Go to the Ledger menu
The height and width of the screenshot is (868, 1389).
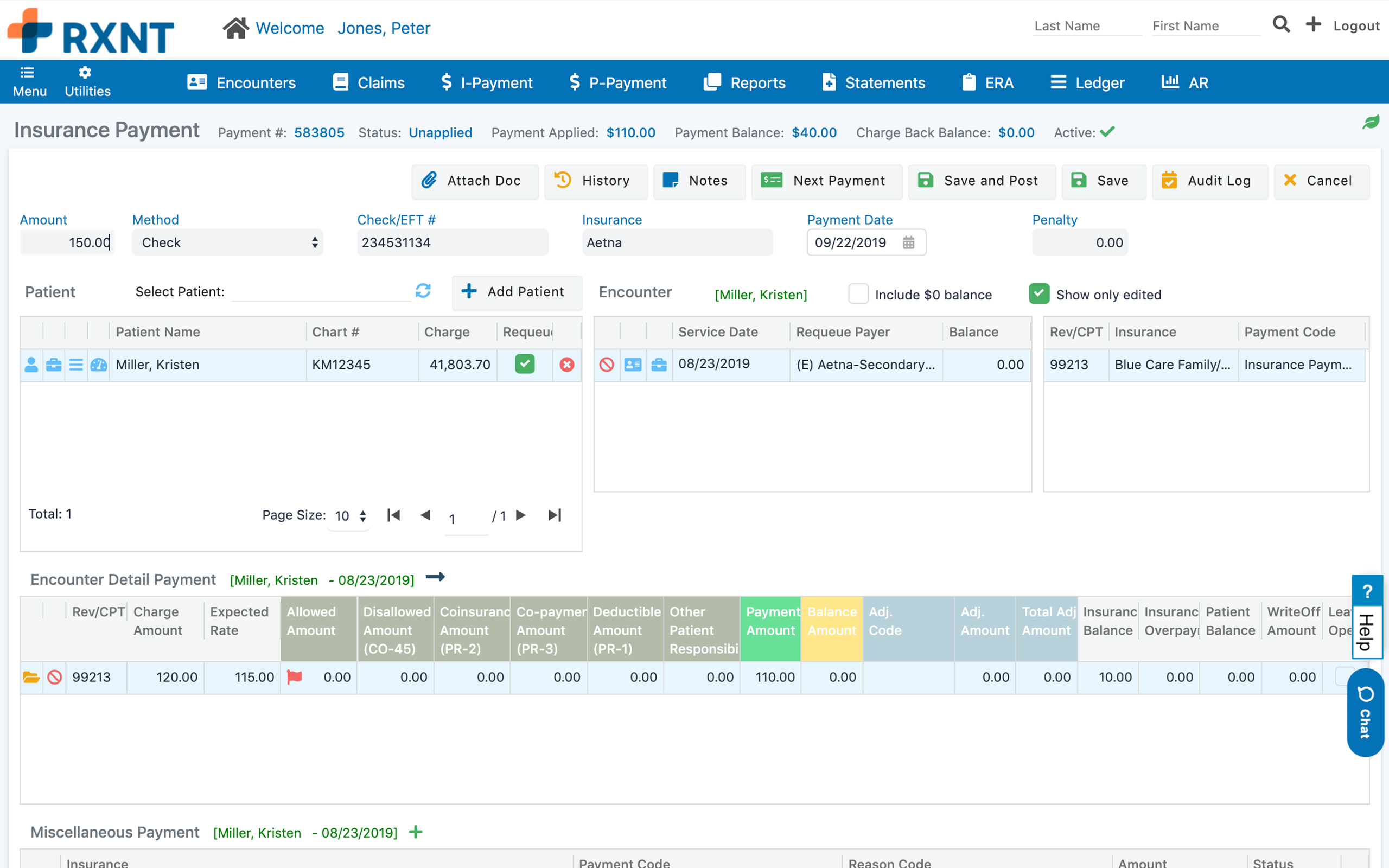1087,82
